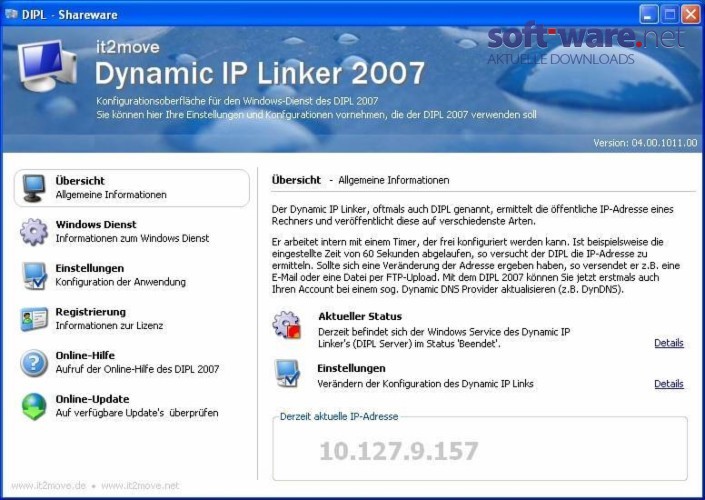Click the ID card icon for Registrierung
The image size is (705, 500).
34,319
